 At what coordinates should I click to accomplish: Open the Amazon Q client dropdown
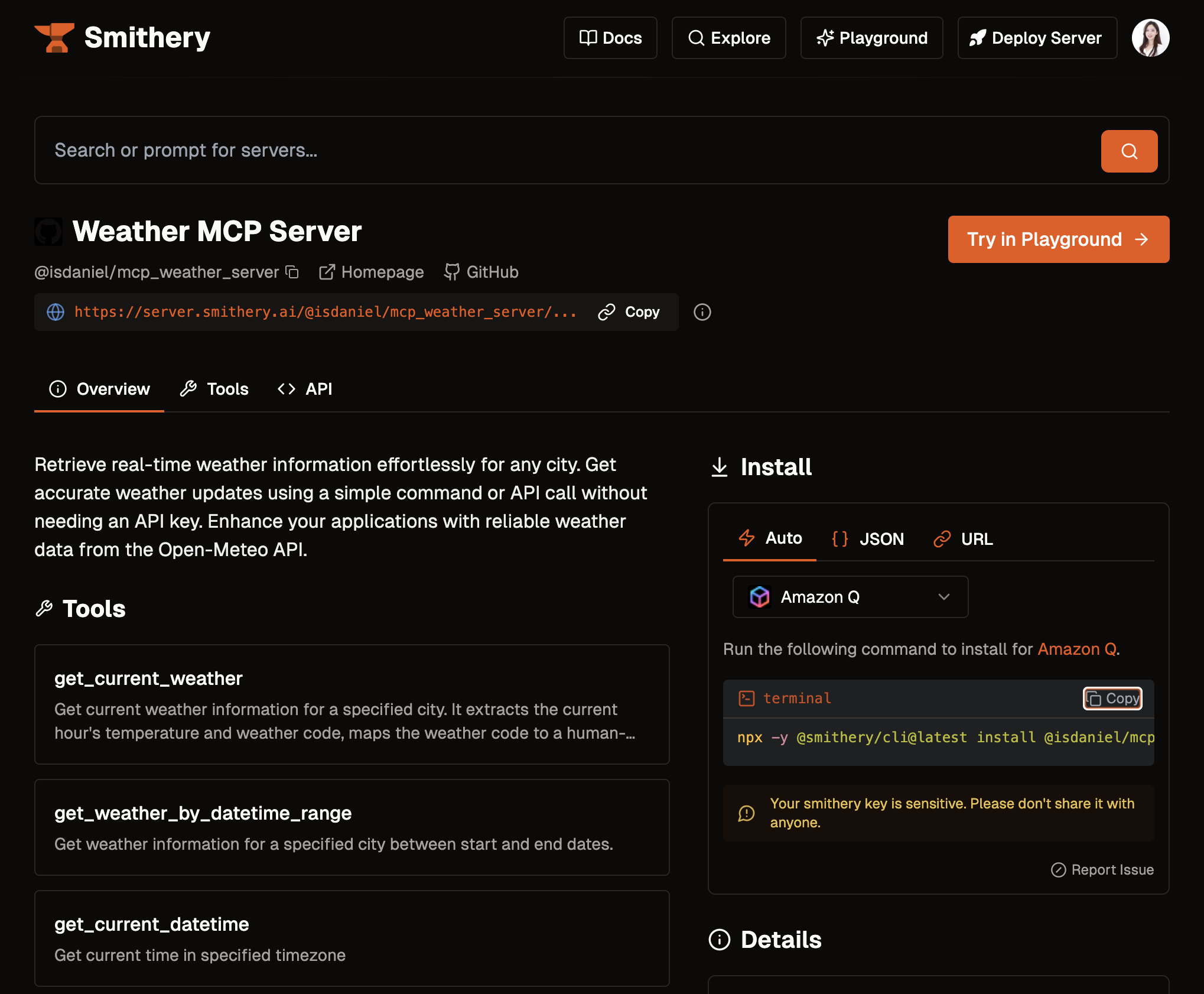point(850,597)
